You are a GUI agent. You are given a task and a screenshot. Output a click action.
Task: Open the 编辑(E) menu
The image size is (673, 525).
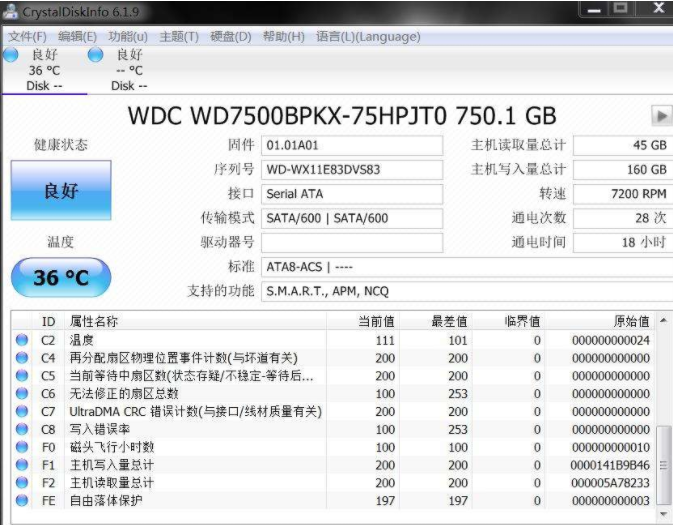coord(77,37)
